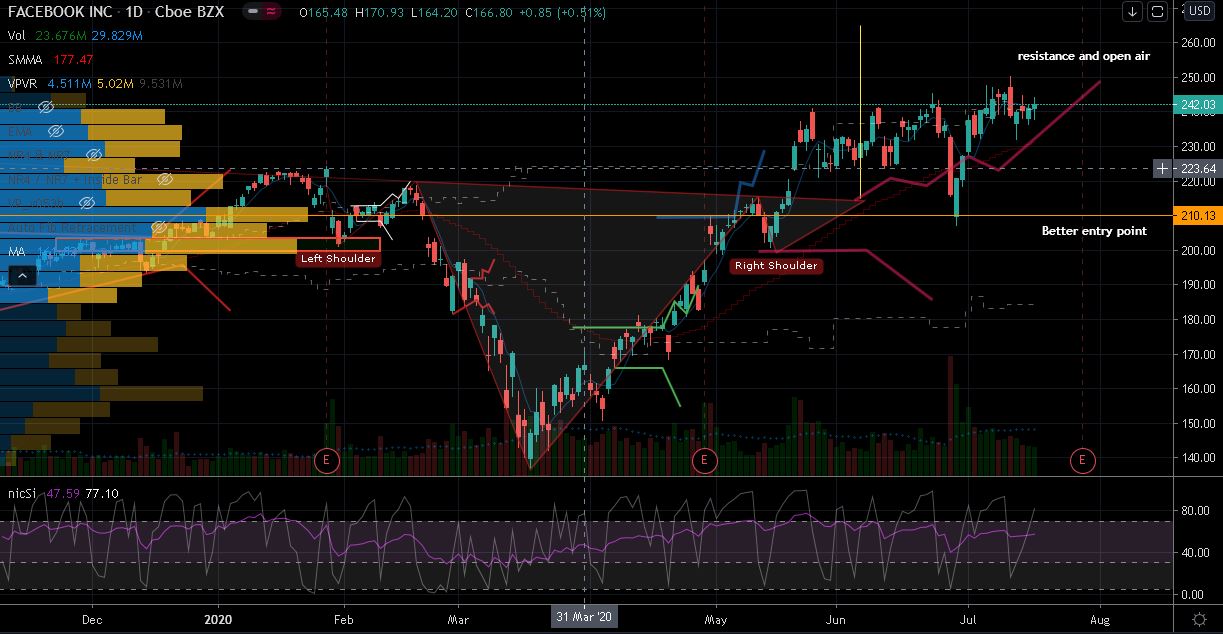
Task: Click the VPVR value 4.511M
Action: pyautogui.click(x=71, y=82)
